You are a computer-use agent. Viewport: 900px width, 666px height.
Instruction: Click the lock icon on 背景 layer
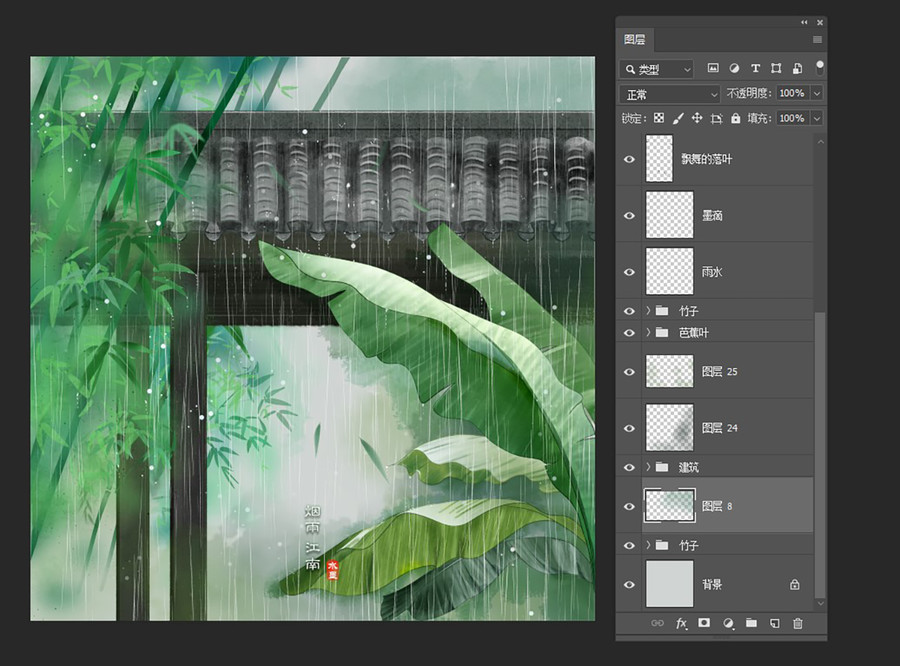(x=795, y=584)
